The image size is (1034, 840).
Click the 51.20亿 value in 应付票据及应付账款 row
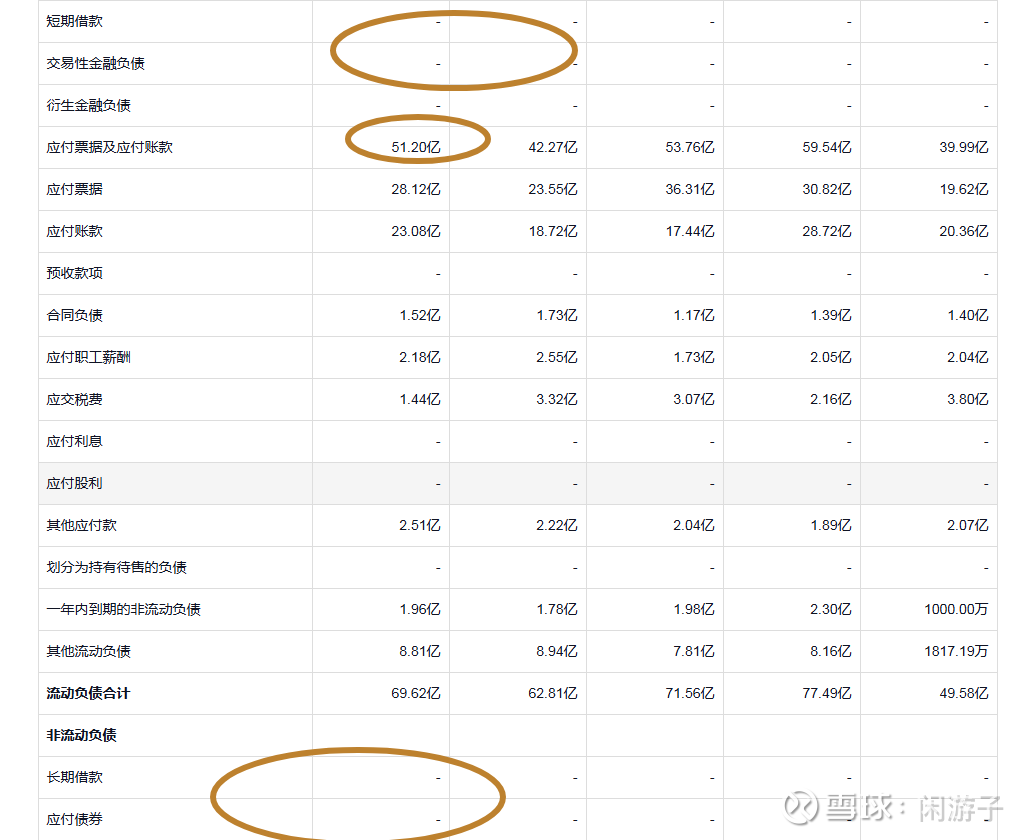pyautogui.click(x=415, y=147)
